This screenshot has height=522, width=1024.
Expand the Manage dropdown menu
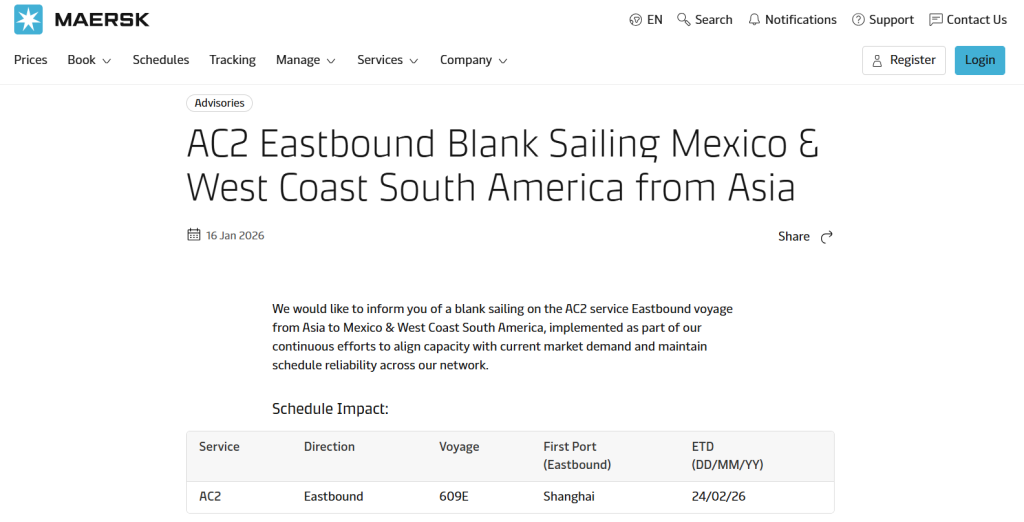(305, 60)
